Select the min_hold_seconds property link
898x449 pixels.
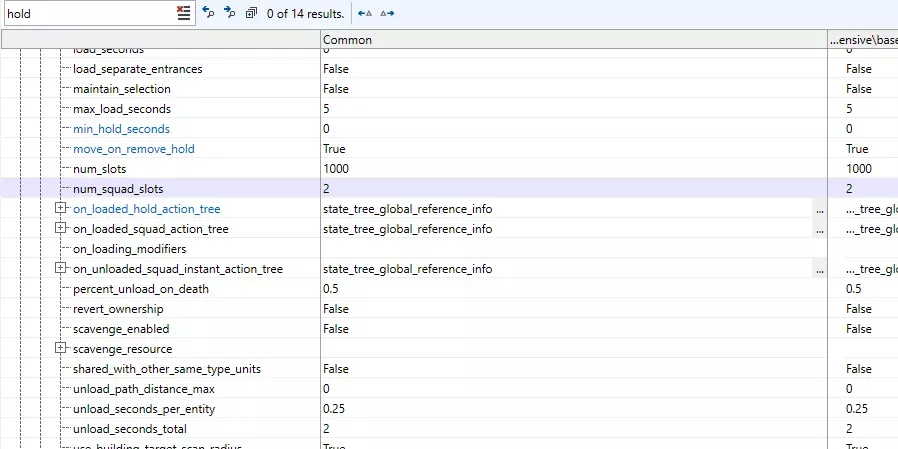point(121,129)
